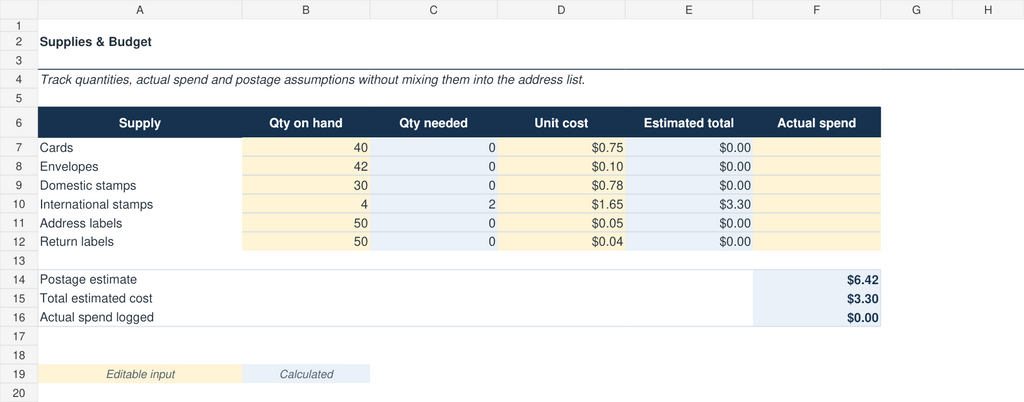The image size is (1024, 402).
Task: Select row 10 header number
Action: (19, 204)
